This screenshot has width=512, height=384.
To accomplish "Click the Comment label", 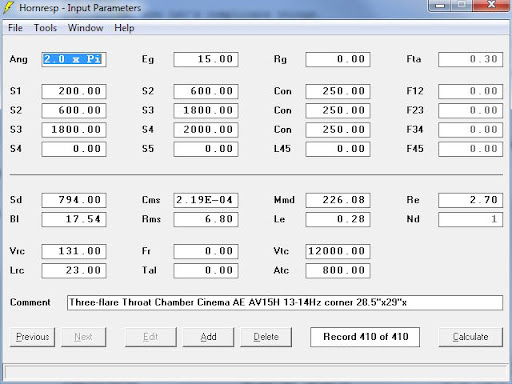I will (30, 303).
